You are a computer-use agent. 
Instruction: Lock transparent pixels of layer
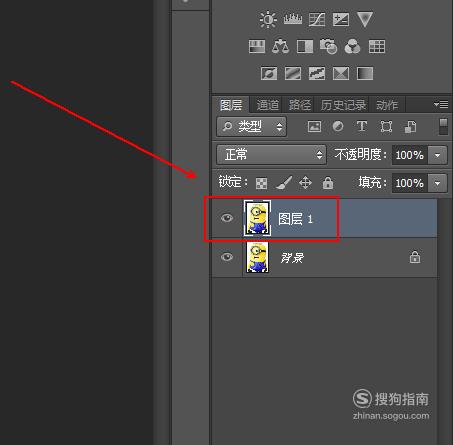(x=261, y=183)
